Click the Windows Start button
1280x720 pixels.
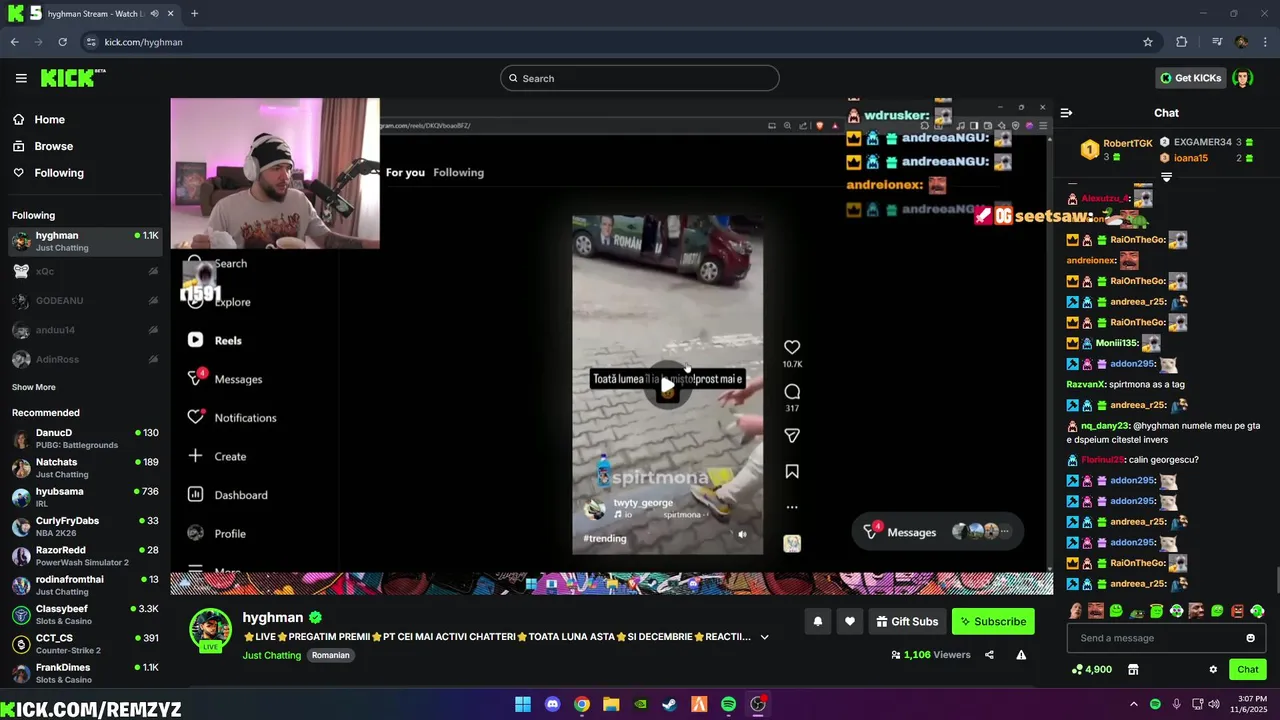point(523,704)
